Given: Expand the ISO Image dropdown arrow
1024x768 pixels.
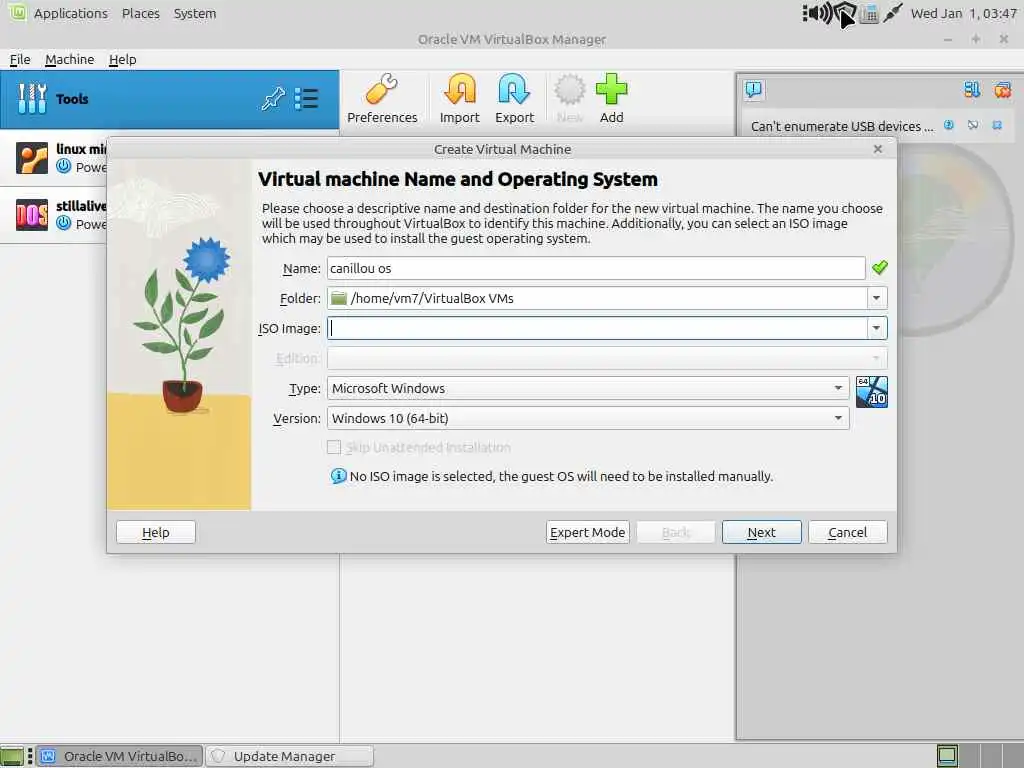Looking at the screenshot, I should tap(876, 328).
